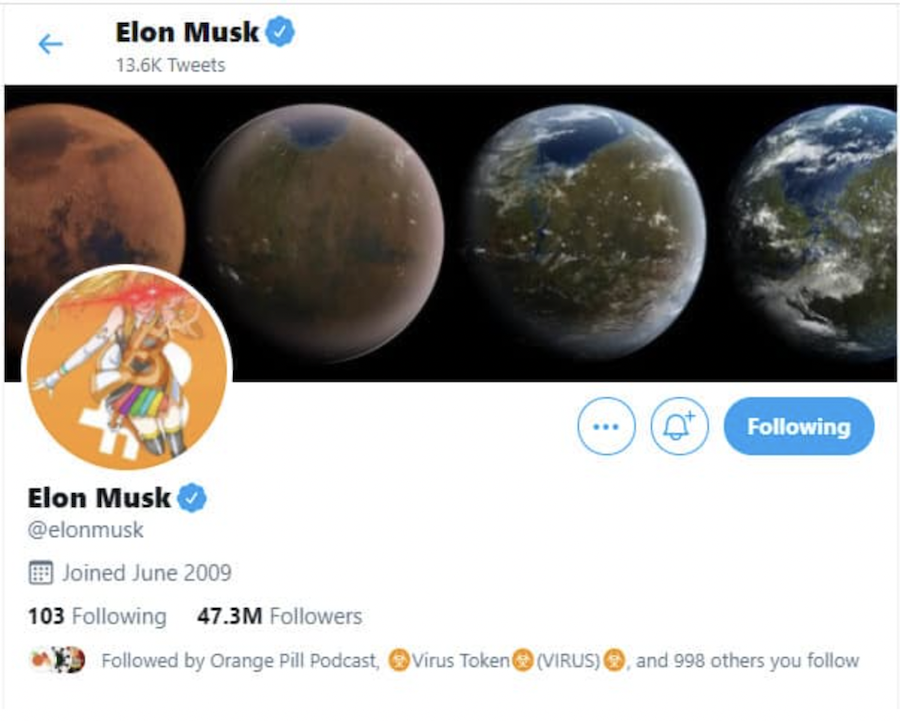Image resolution: width=900 pixels, height=721 pixels.
Task: Click the small follower avatars thumbnail
Action: tap(57, 660)
